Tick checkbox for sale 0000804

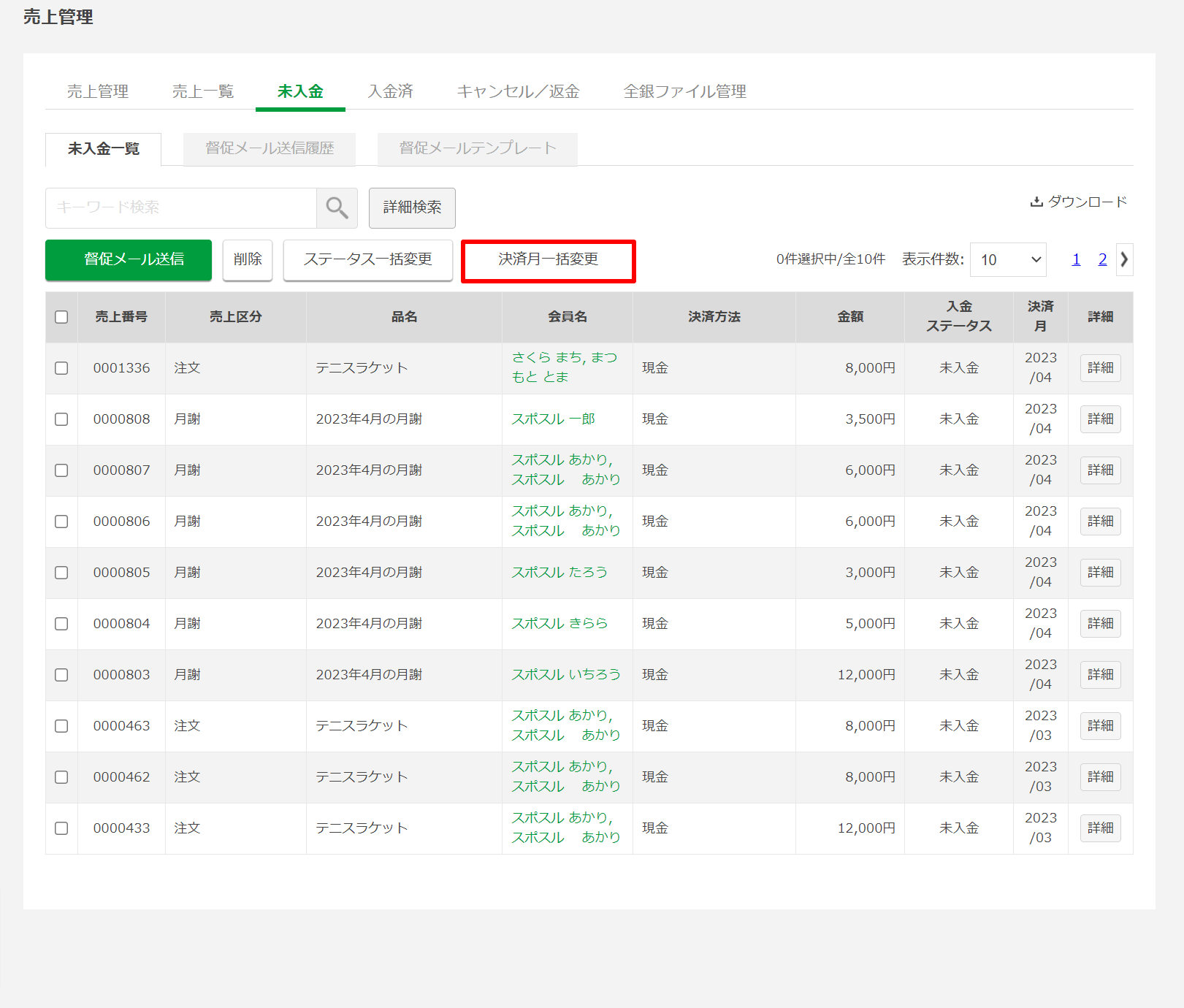click(61, 624)
